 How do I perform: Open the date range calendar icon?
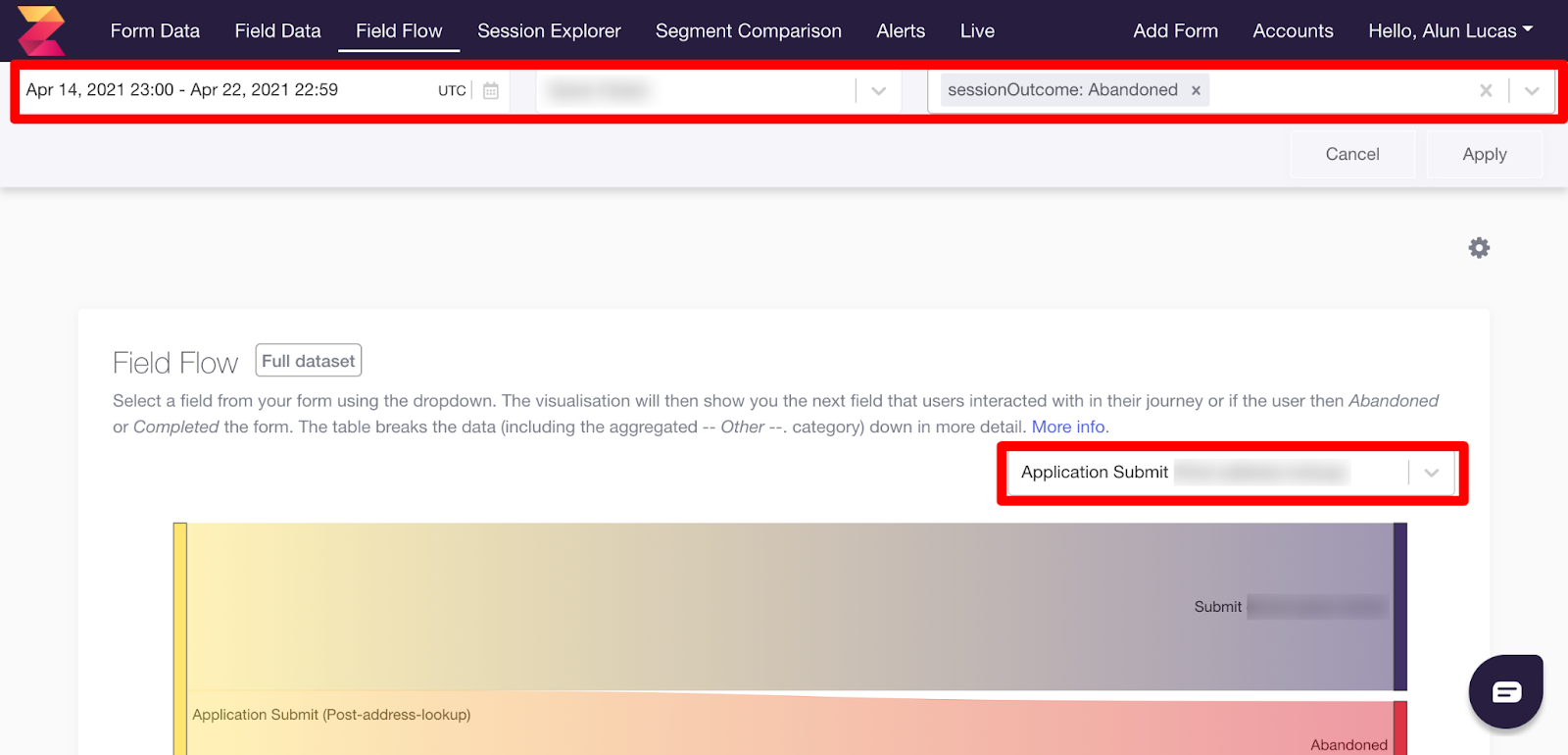point(491,90)
